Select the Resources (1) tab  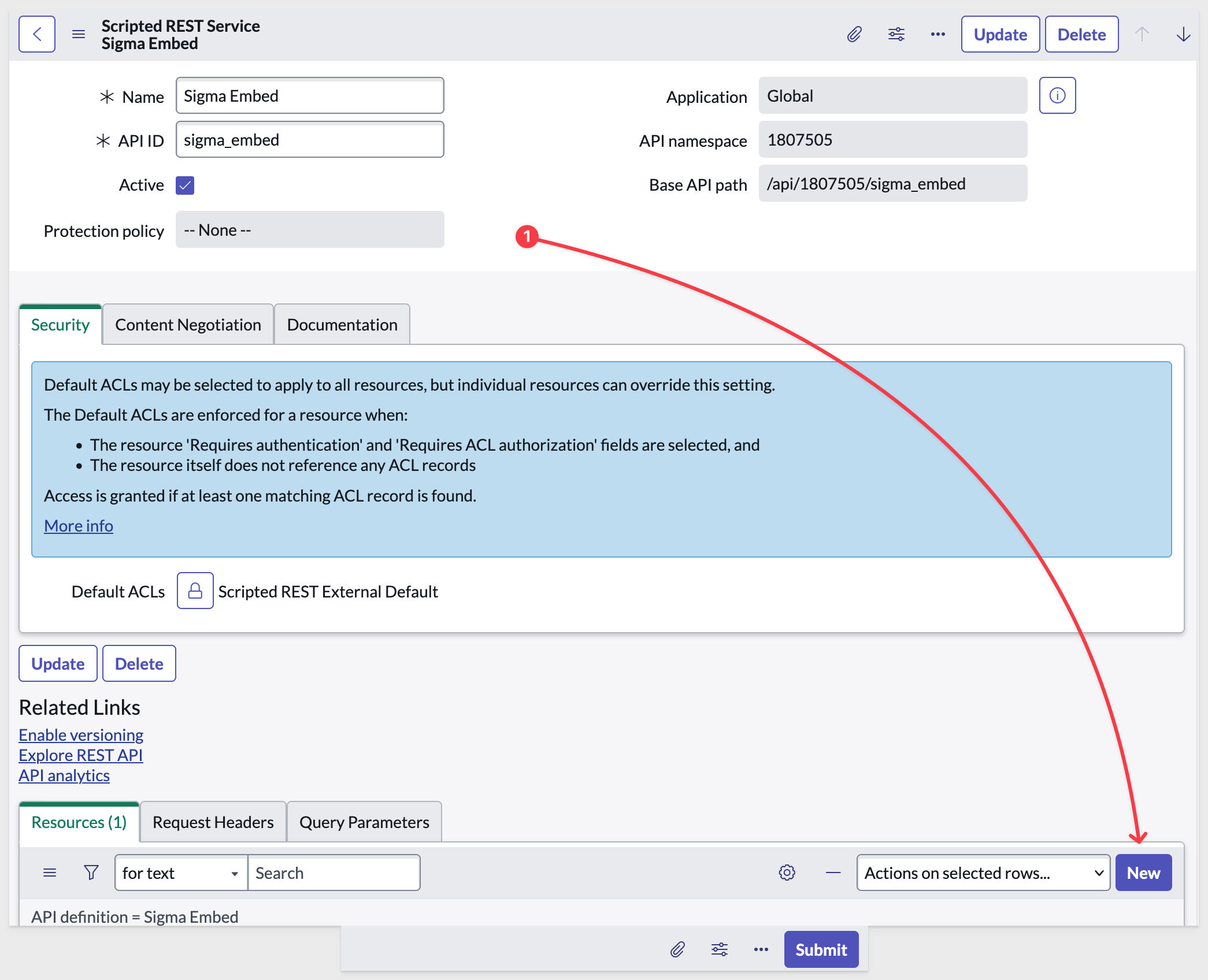click(x=79, y=822)
